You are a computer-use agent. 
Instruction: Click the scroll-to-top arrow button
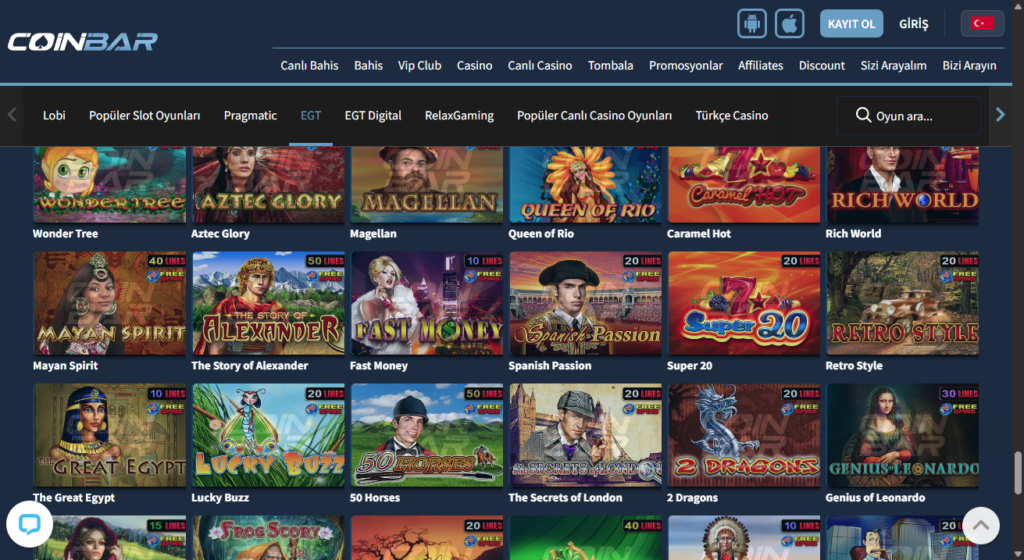[981, 525]
